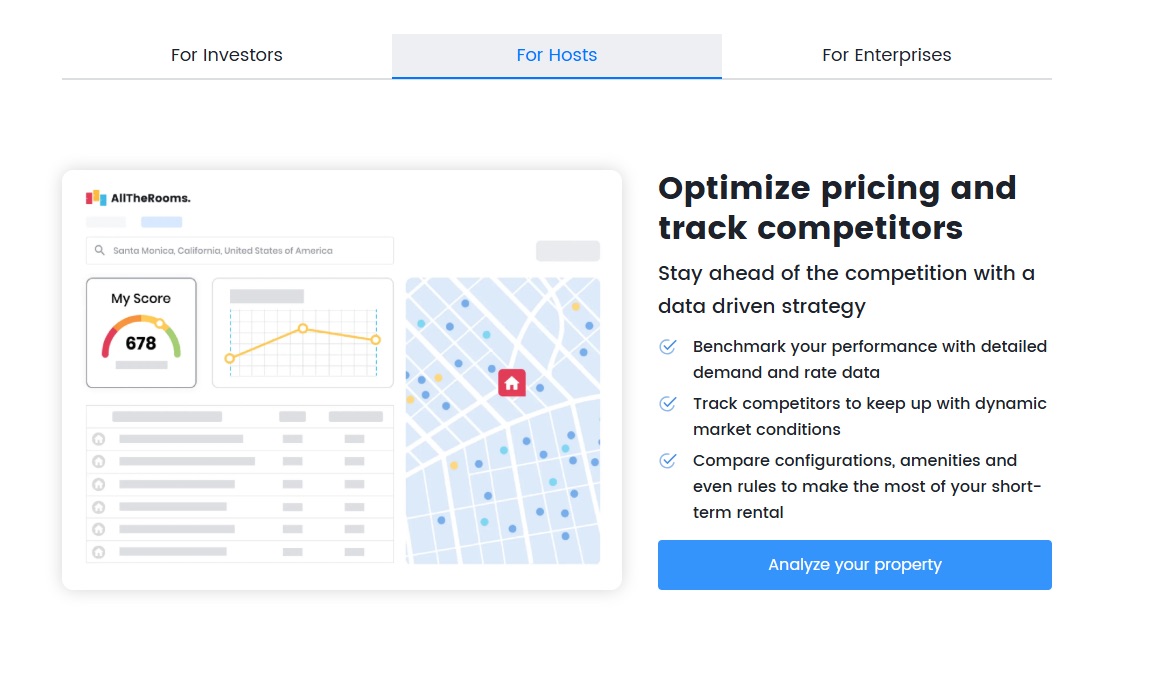Click the dashboard illustration card
The height and width of the screenshot is (676, 1159).
341,380
